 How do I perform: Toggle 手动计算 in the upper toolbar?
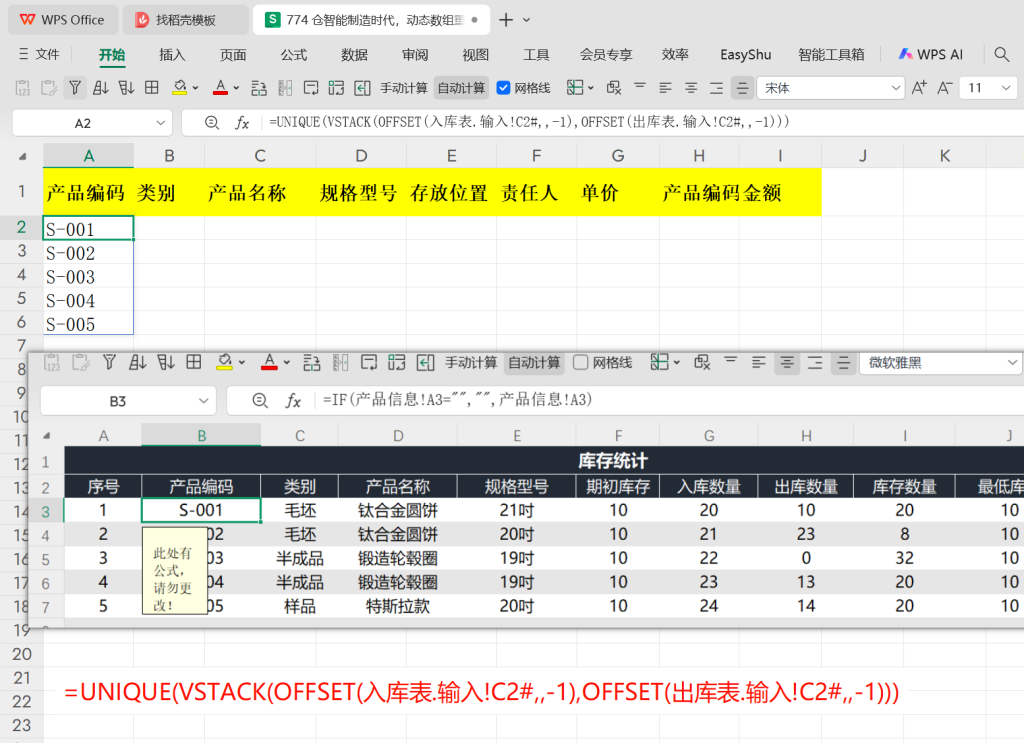(x=404, y=88)
